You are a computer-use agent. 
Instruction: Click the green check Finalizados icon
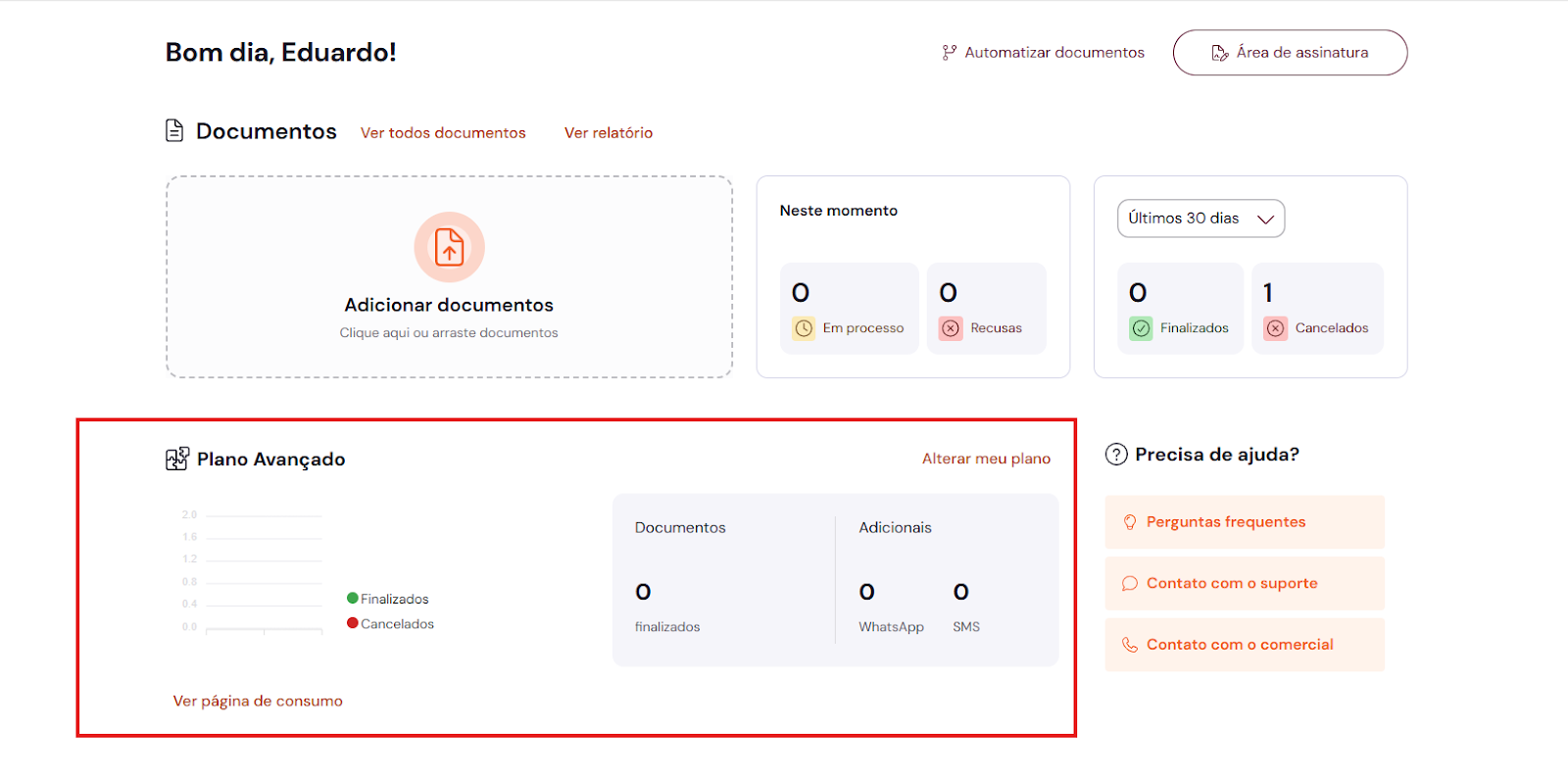[1141, 328]
